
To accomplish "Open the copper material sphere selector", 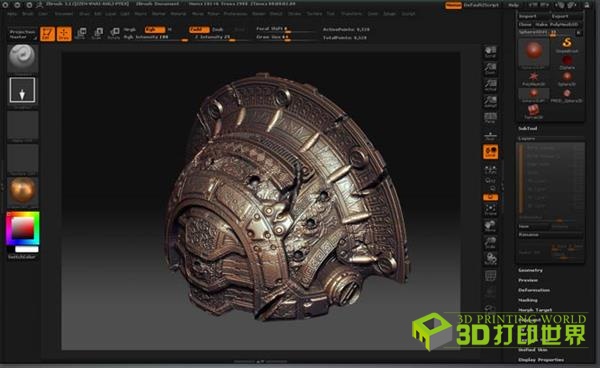I will click(23, 191).
